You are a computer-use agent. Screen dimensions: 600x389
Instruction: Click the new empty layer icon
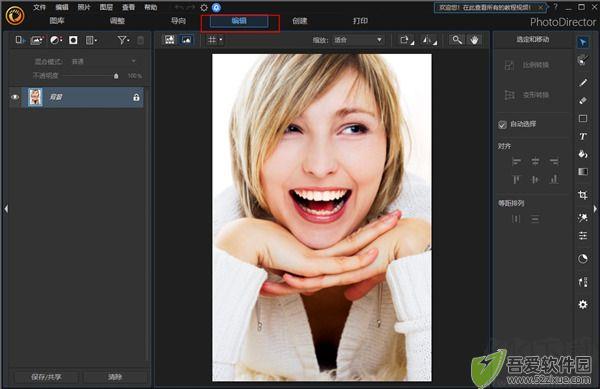20,40
